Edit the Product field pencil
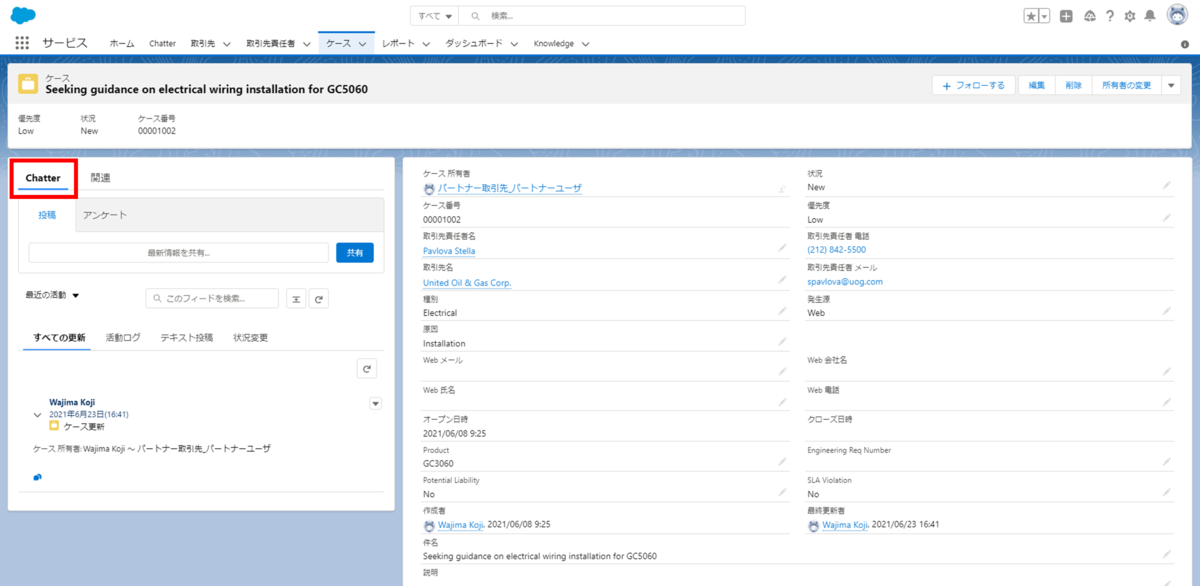This screenshot has height=586, width=1200. point(782,462)
